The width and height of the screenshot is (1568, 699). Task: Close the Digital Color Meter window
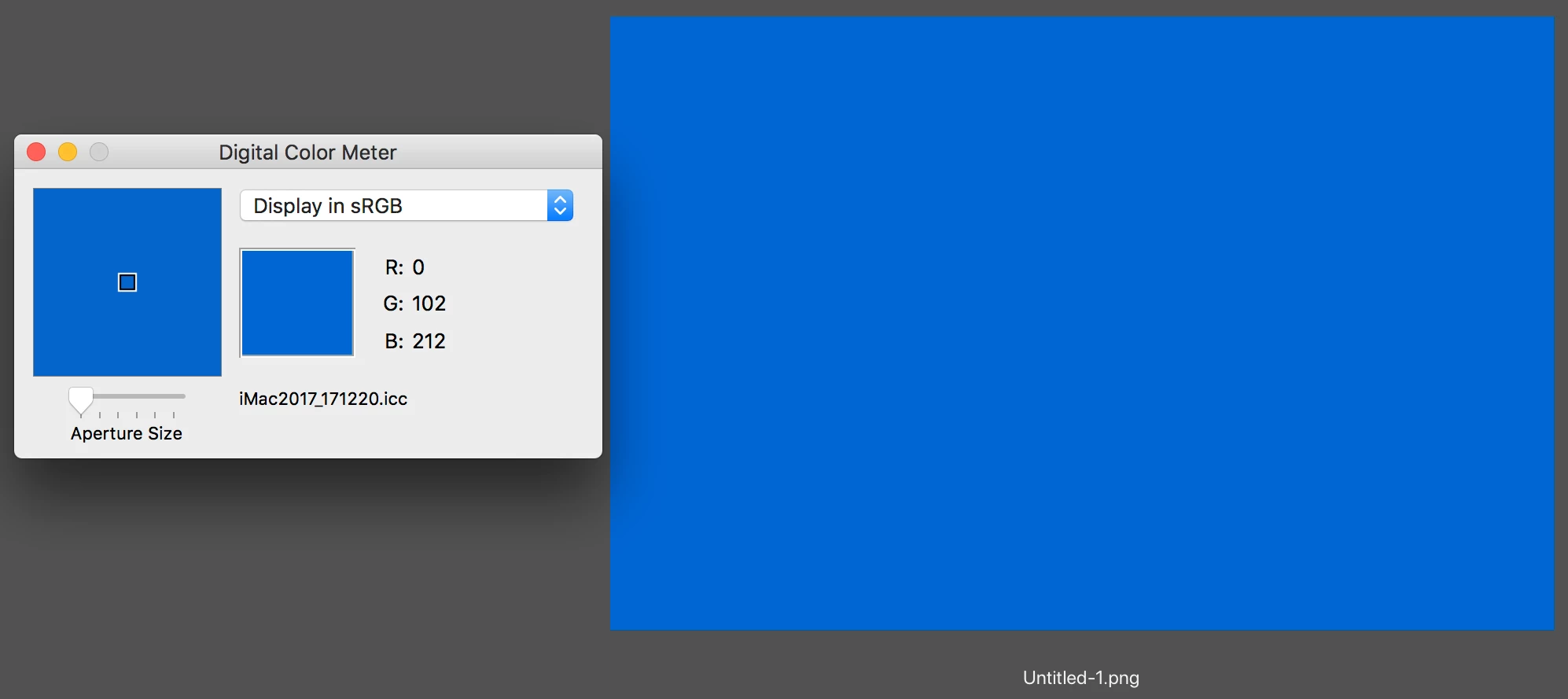(36, 152)
